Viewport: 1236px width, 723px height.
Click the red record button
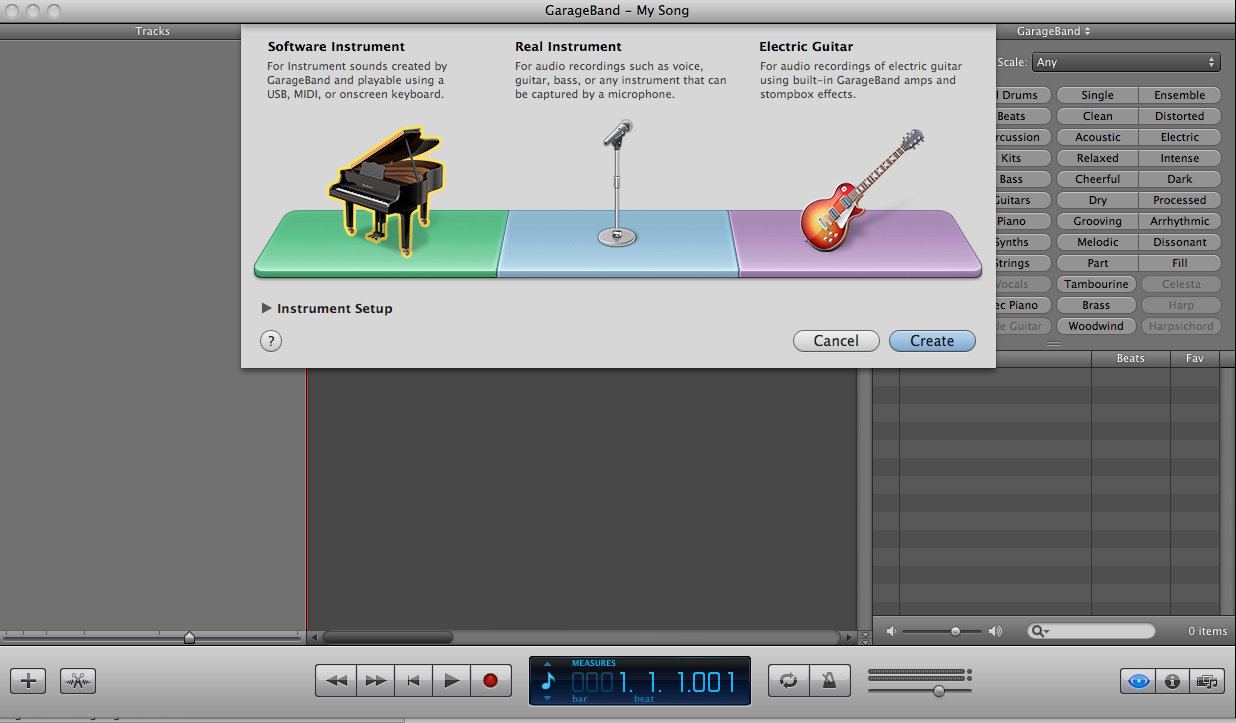click(x=490, y=680)
